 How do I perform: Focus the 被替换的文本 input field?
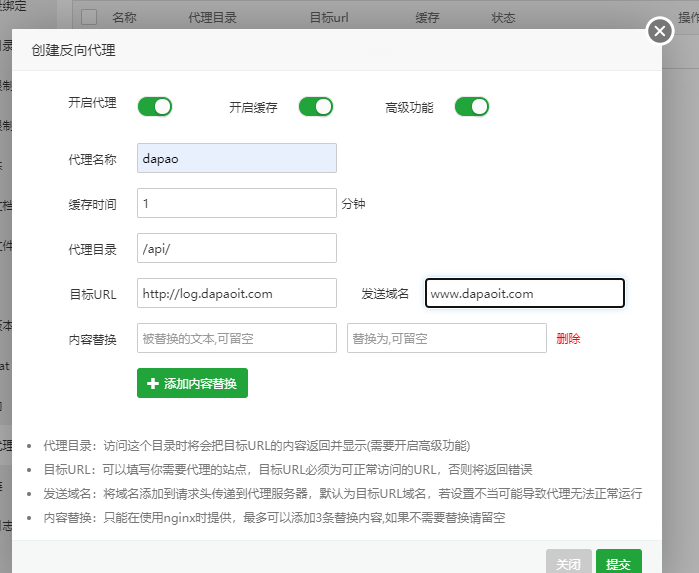point(237,338)
